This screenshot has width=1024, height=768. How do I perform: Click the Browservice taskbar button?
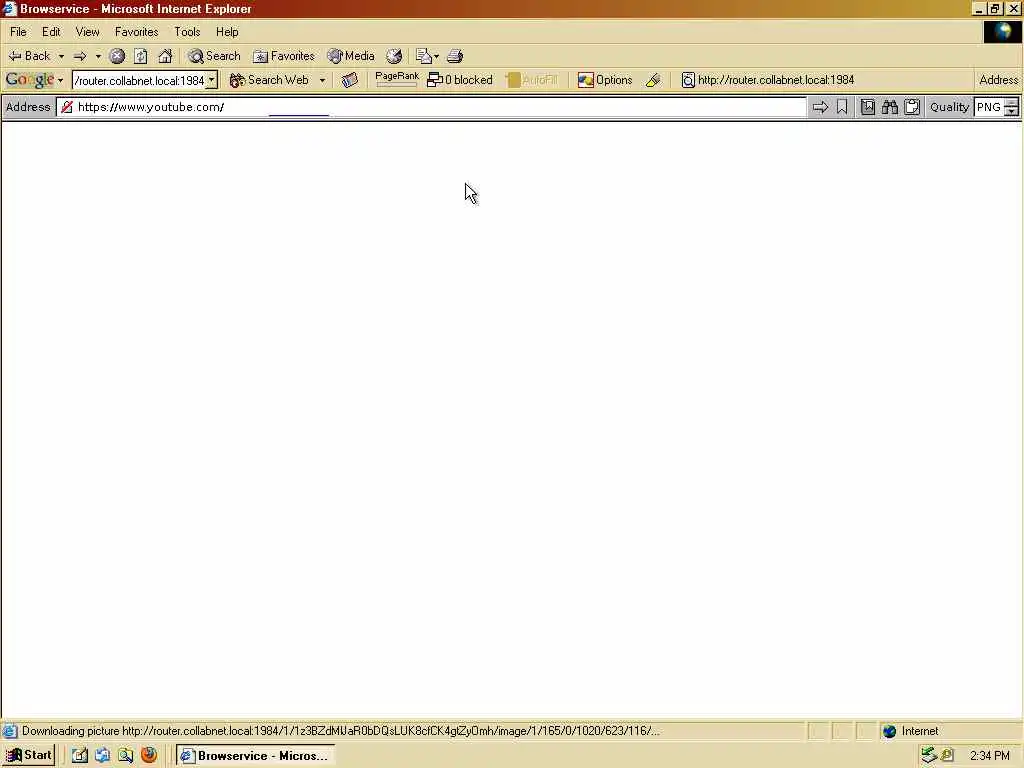[255, 756]
